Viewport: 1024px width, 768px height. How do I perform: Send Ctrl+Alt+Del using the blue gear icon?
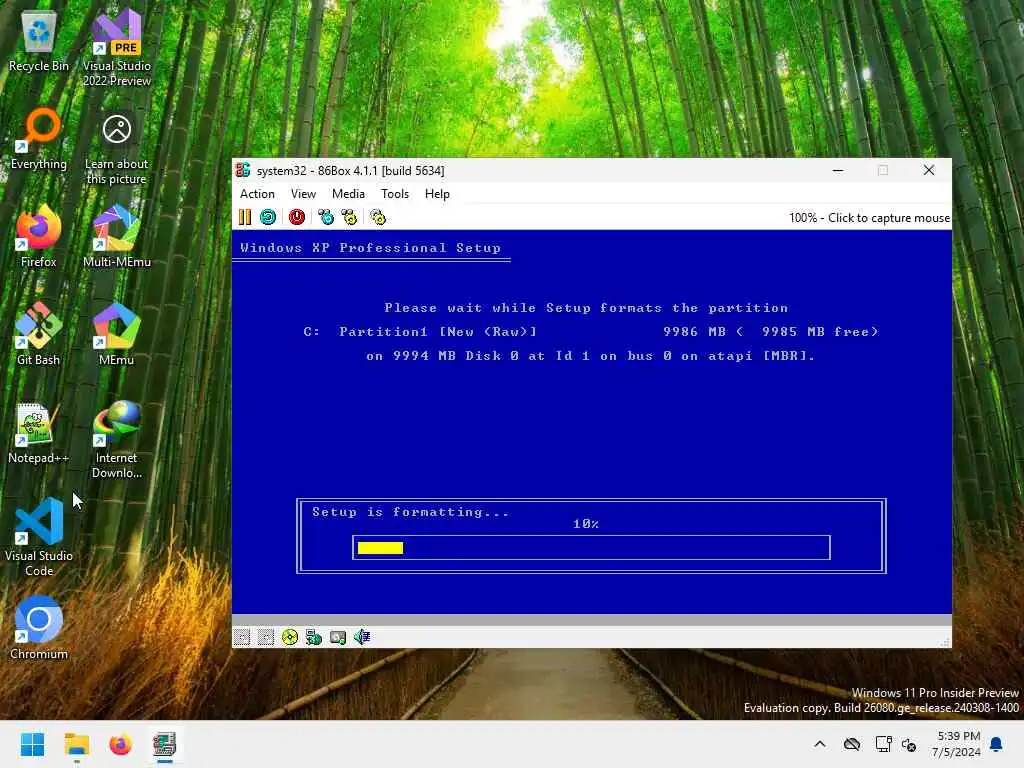326,217
